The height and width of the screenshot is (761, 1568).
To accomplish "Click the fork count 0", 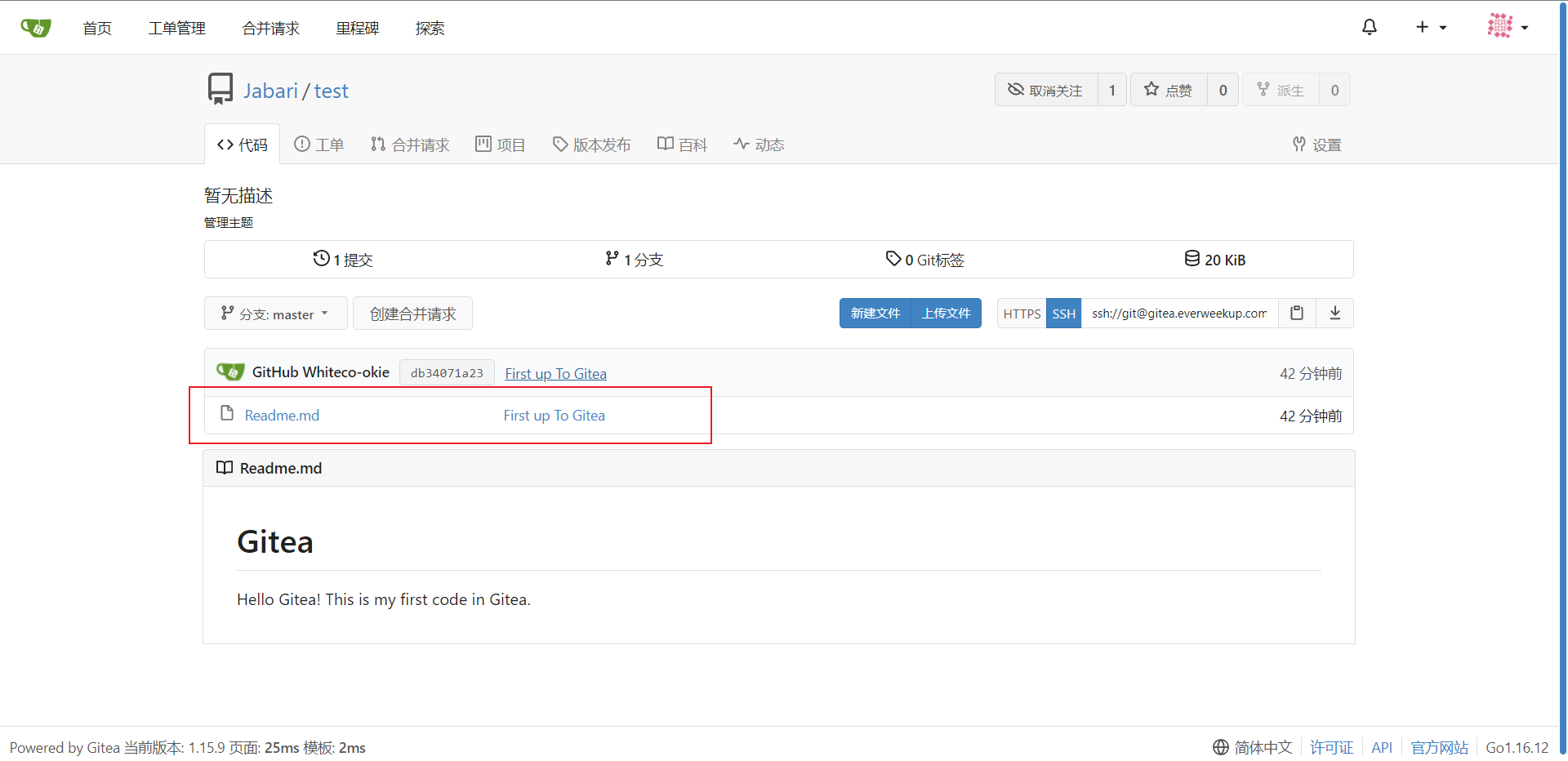I will 1334,90.
